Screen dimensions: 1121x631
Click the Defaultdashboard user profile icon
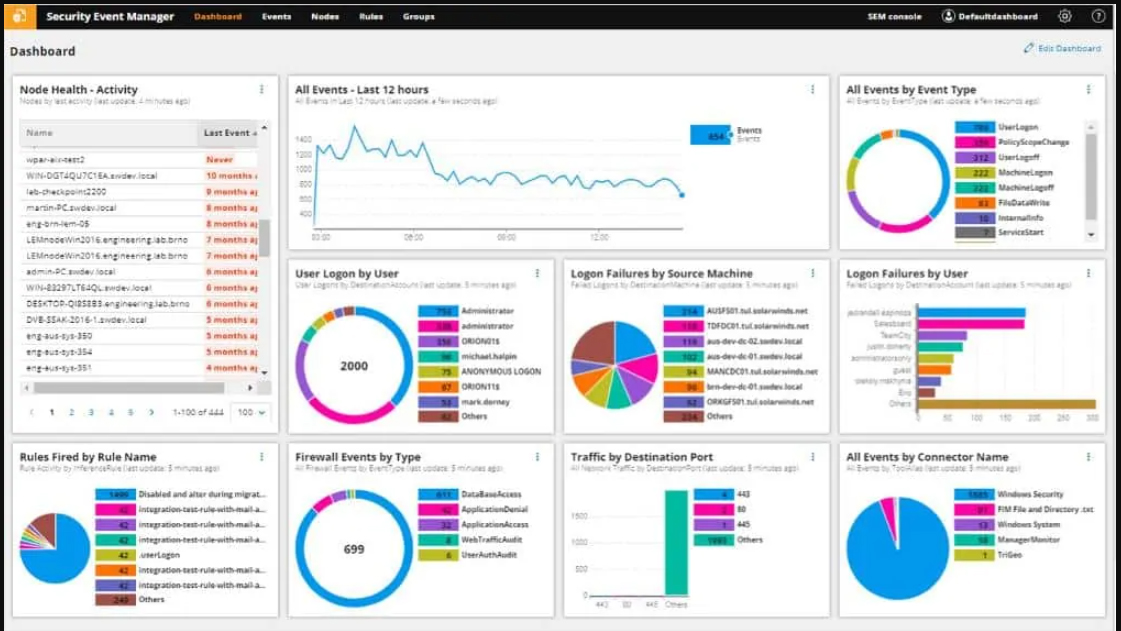click(x=948, y=16)
